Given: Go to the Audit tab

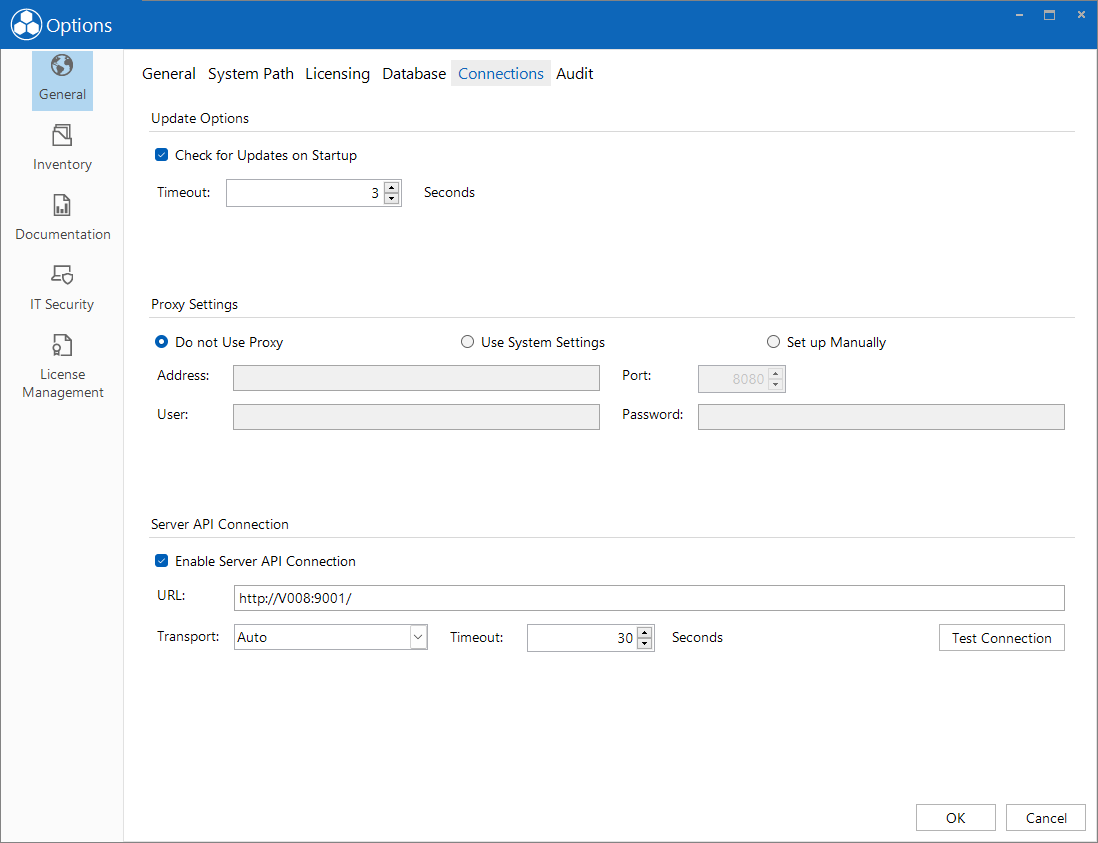Looking at the screenshot, I should [575, 74].
